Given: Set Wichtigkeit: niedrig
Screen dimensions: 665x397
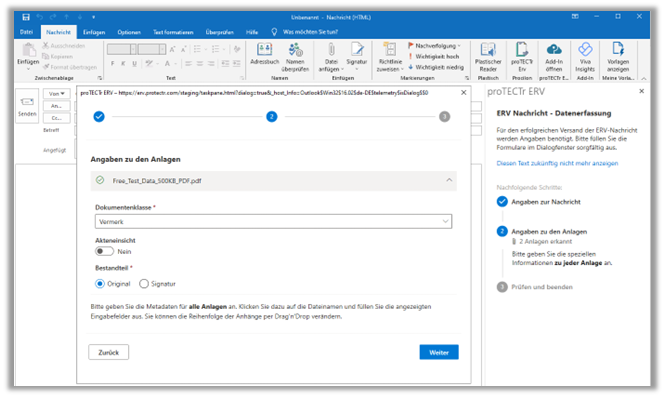Looking at the screenshot, I should tap(436, 67).
